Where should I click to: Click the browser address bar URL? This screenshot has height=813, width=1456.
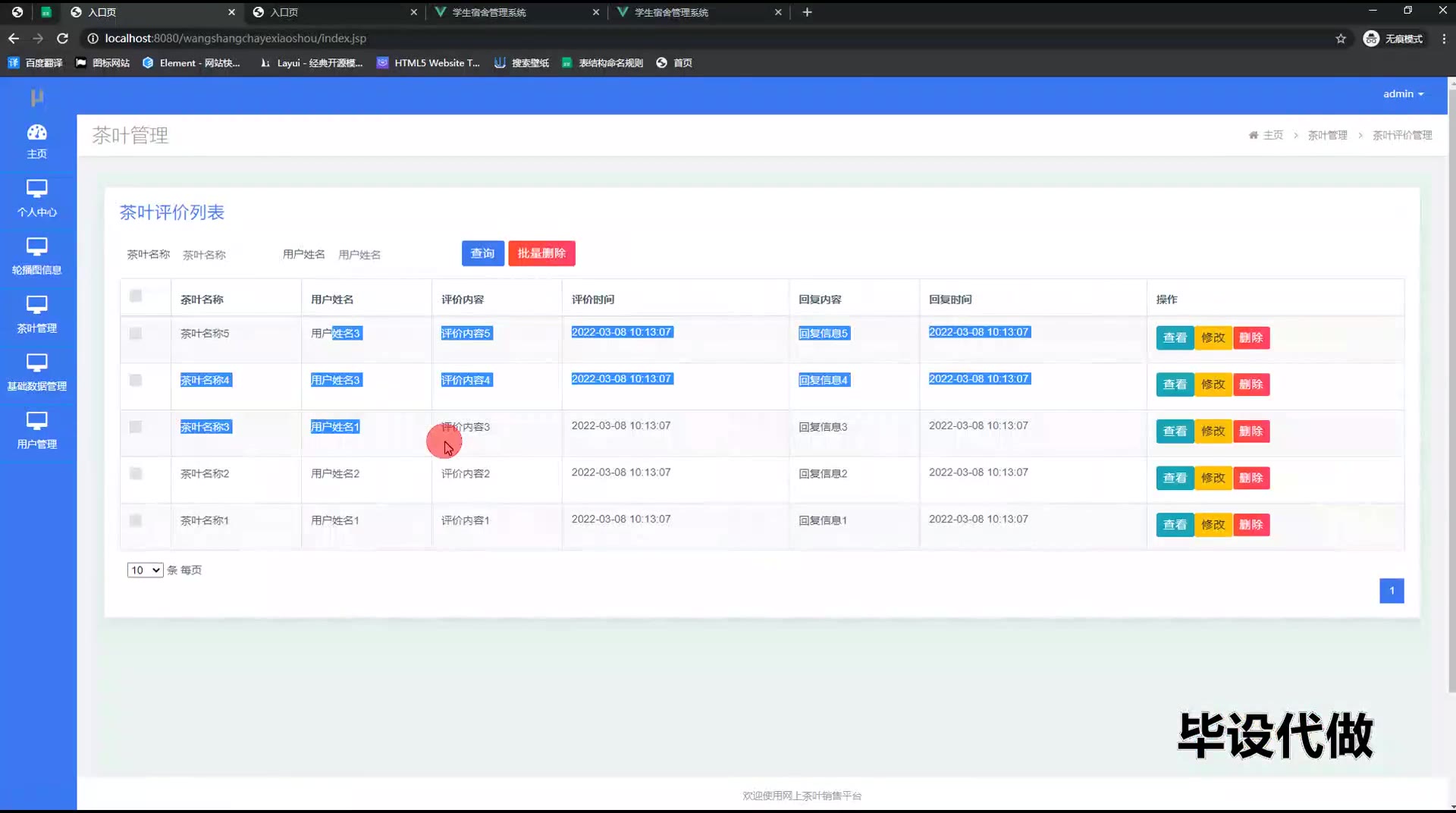pos(235,38)
